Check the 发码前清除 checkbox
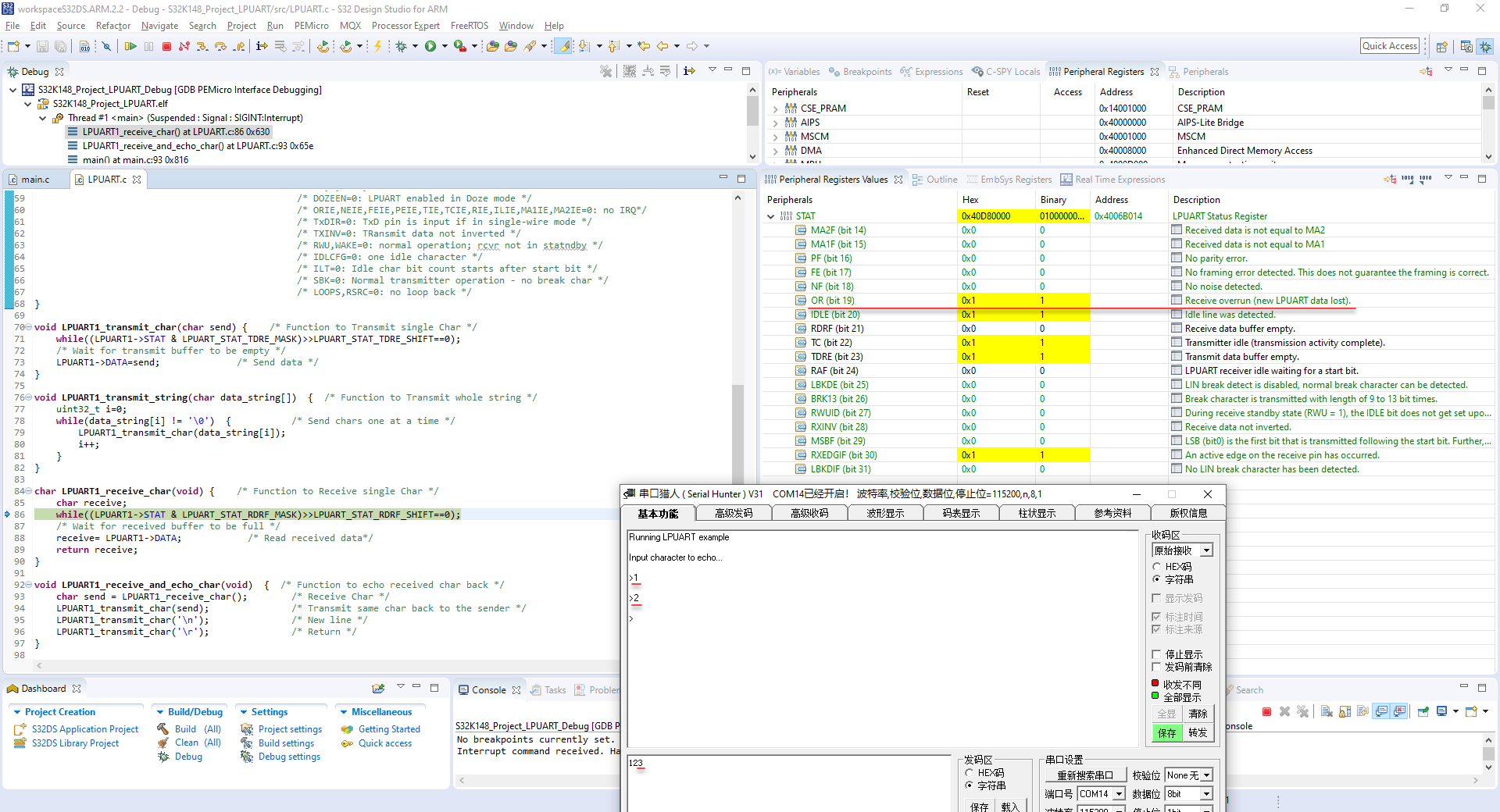The height and width of the screenshot is (812, 1500). point(1157,667)
